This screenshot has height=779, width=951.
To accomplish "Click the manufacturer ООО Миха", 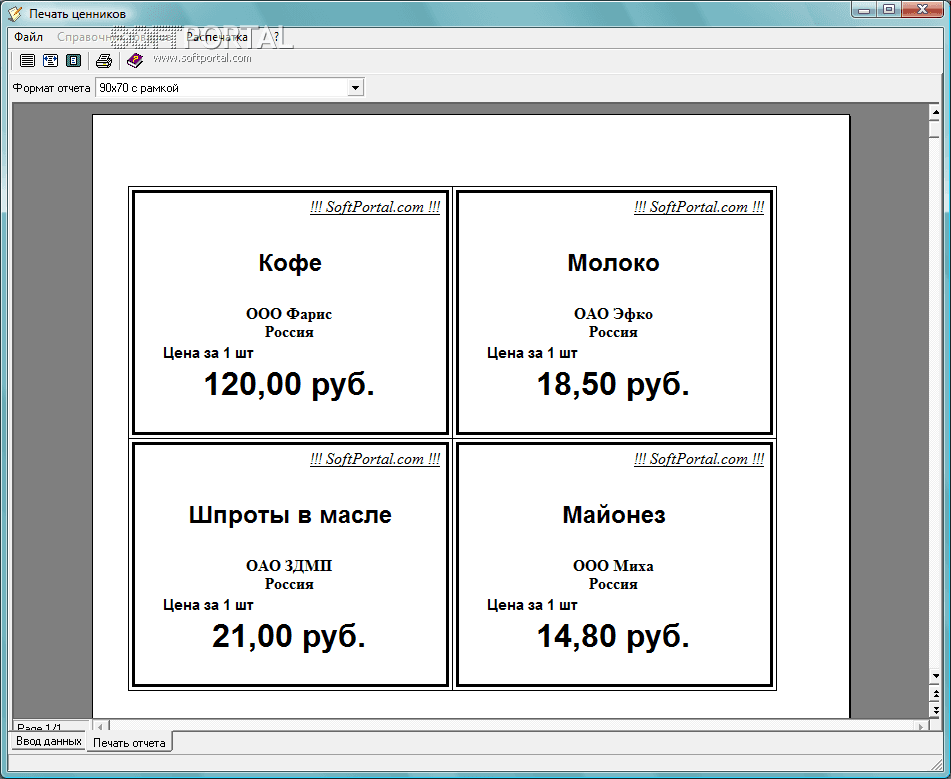I will pos(613,565).
